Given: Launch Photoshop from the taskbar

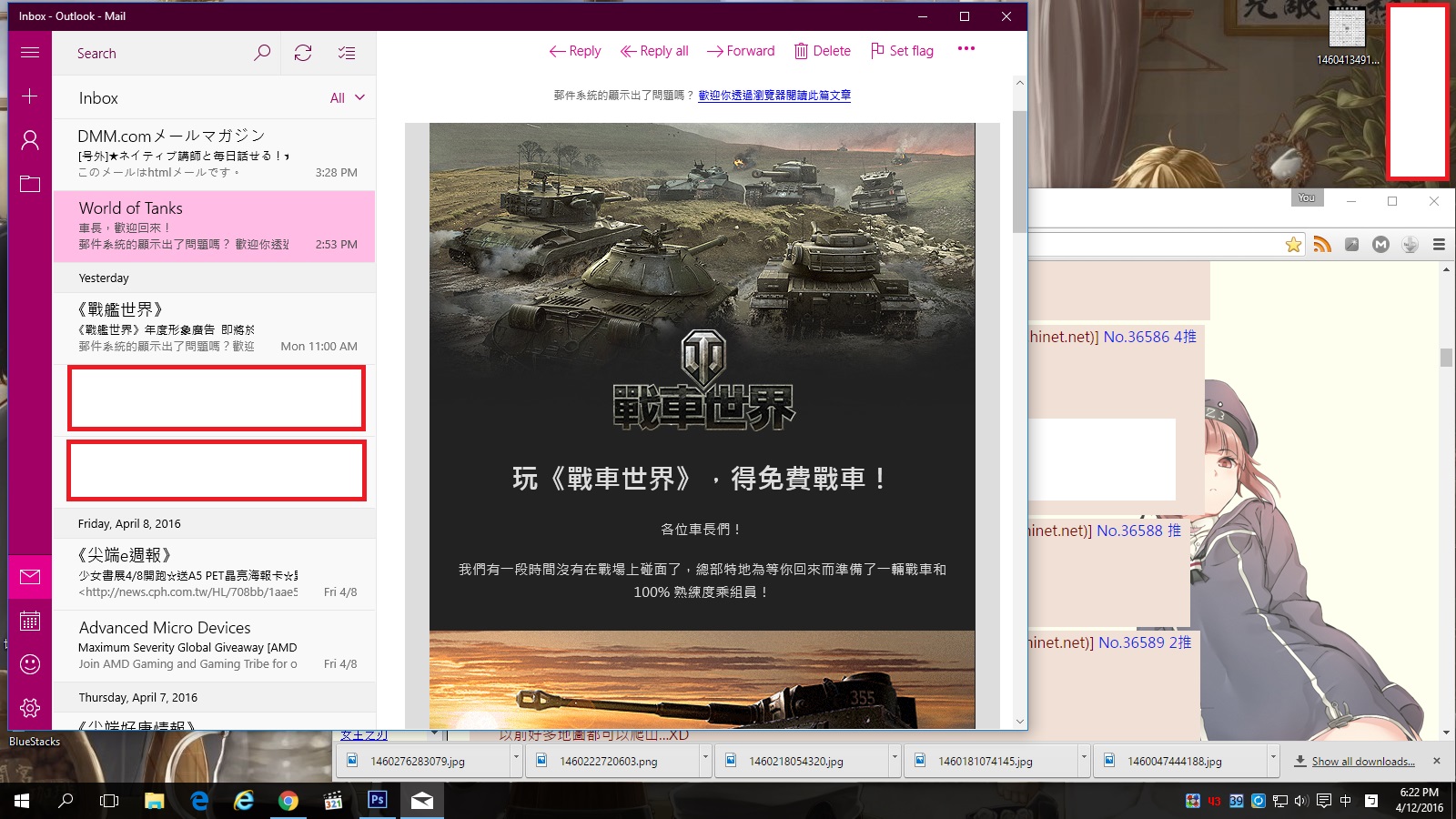Looking at the screenshot, I should pyautogui.click(x=378, y=800).
